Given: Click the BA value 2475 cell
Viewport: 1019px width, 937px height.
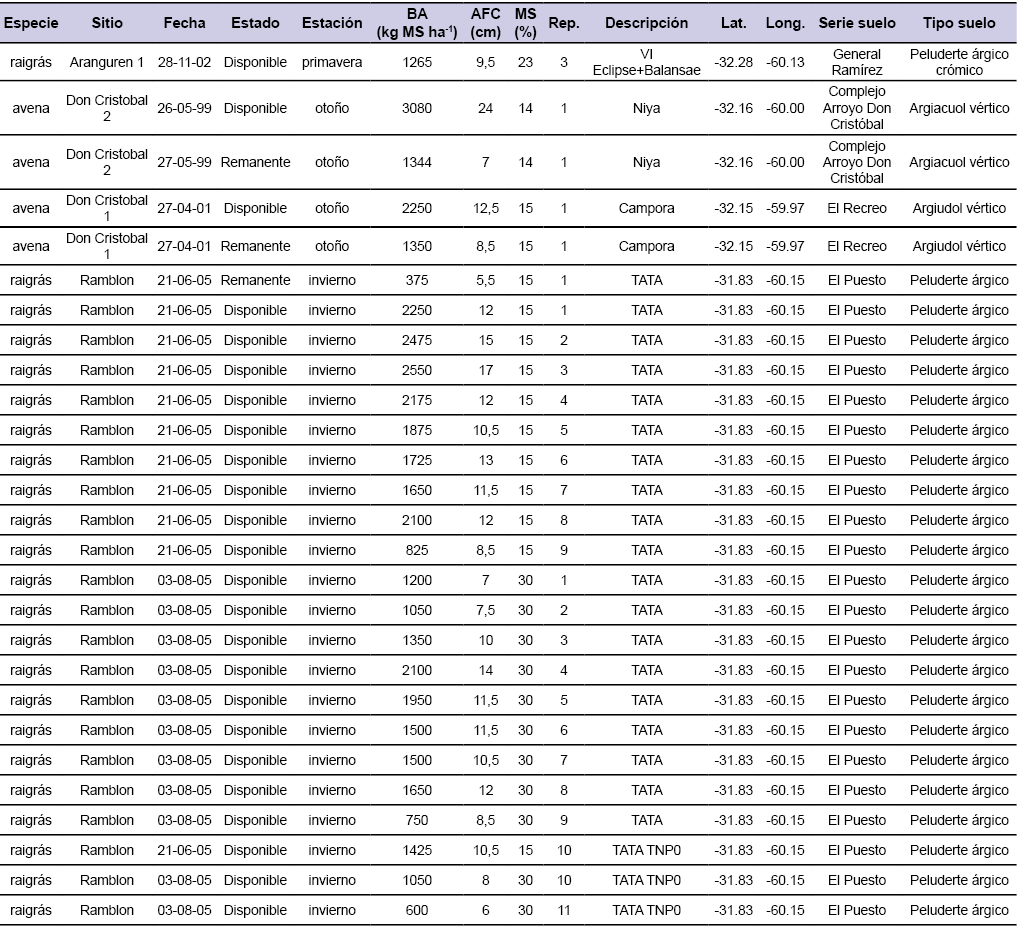Looking at the screenshot, I should pyautogui.click(x=417, y=340).
